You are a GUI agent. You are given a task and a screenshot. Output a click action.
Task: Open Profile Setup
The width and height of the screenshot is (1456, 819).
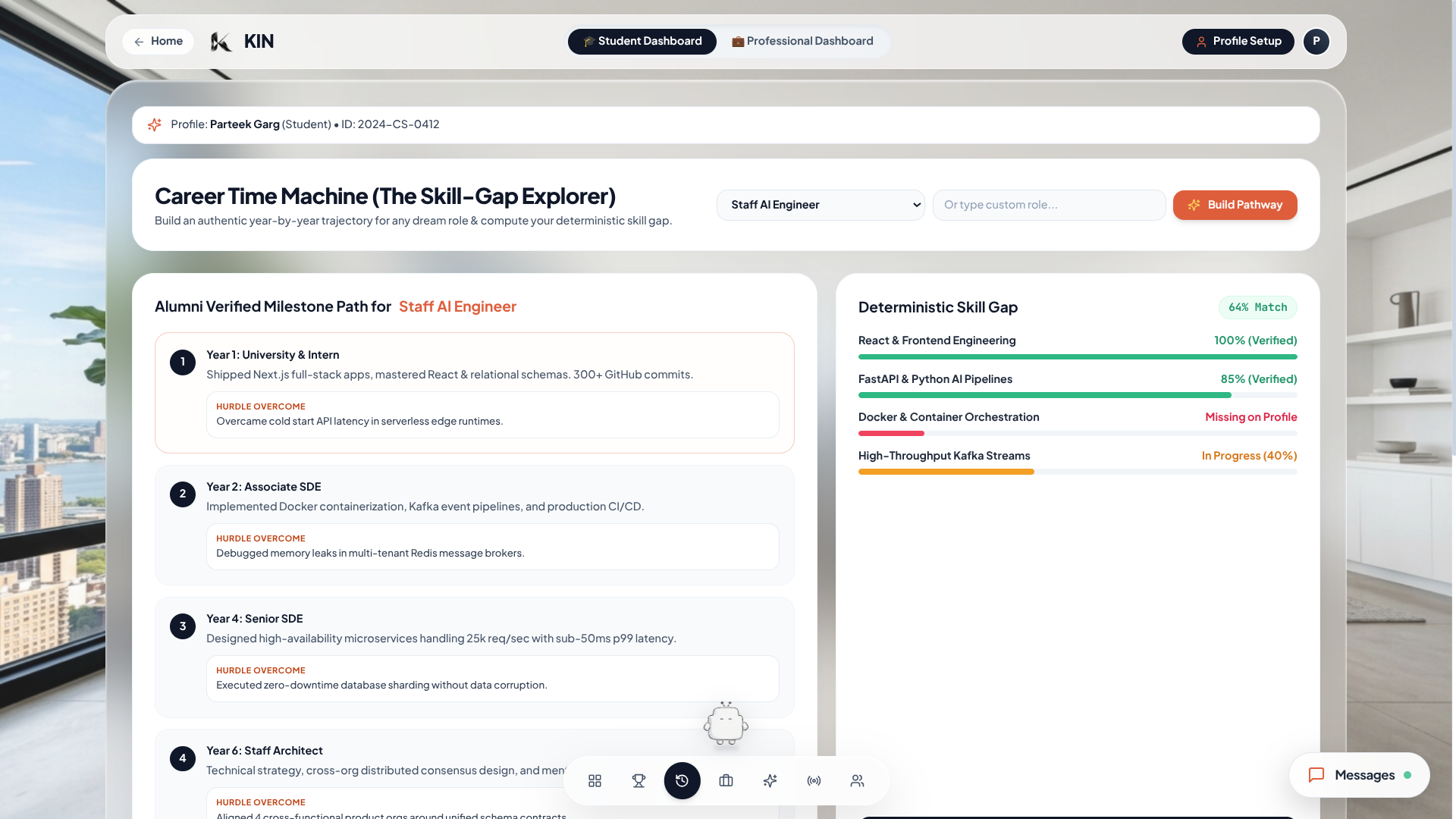[x=1238, y=42]
